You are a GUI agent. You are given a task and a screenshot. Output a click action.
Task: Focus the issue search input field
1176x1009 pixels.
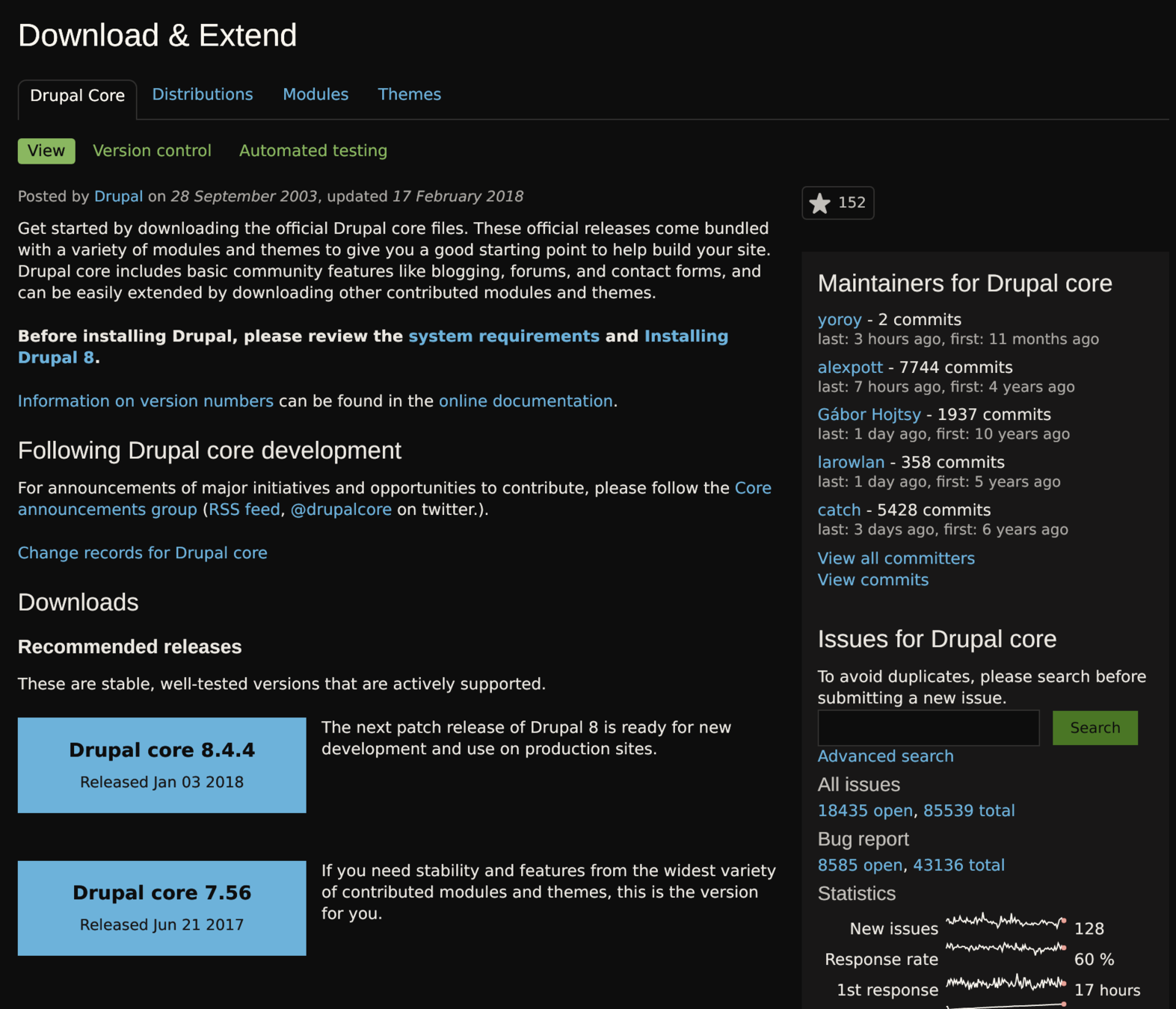coord(929,728)
